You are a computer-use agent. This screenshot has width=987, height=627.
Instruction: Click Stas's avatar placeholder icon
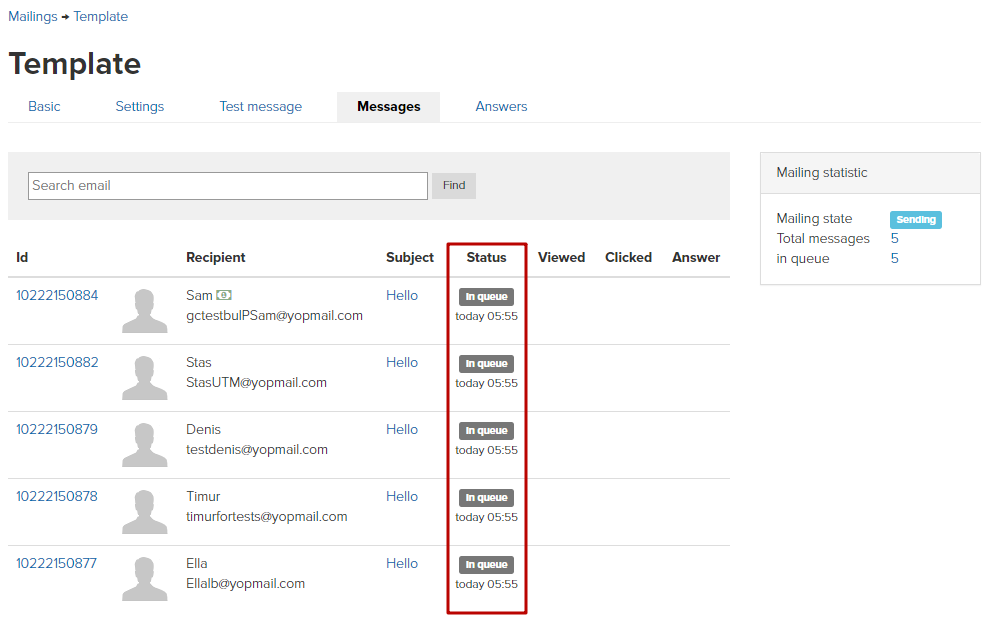[x=145, y=378]
